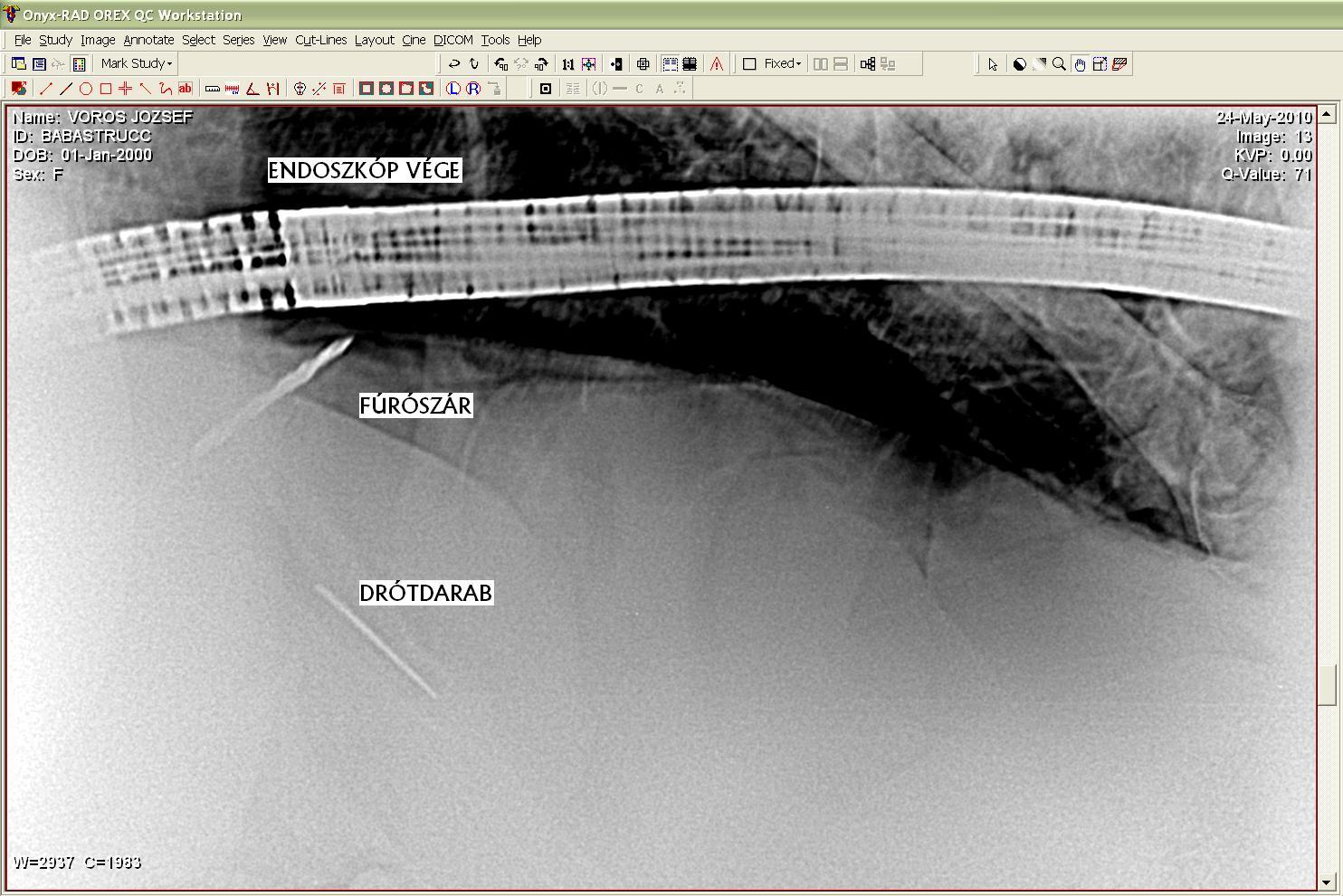Image resolution: width=1343 pixels, height=896 pixels.
Task: Select the arrow pointer tool
Action: [x=993, y=64]
